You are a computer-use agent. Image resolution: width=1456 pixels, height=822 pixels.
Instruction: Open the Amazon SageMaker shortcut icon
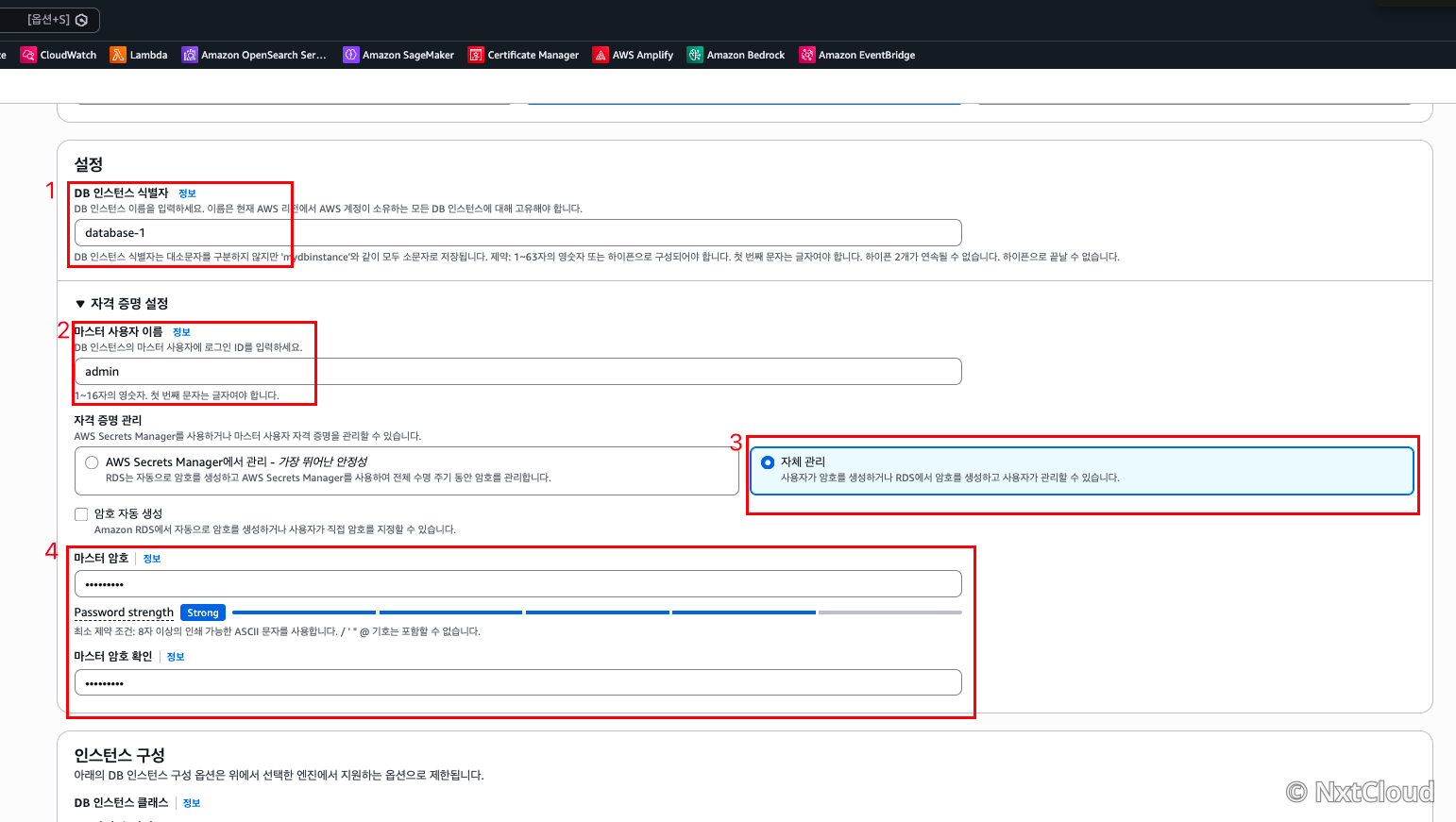(350, 55)
